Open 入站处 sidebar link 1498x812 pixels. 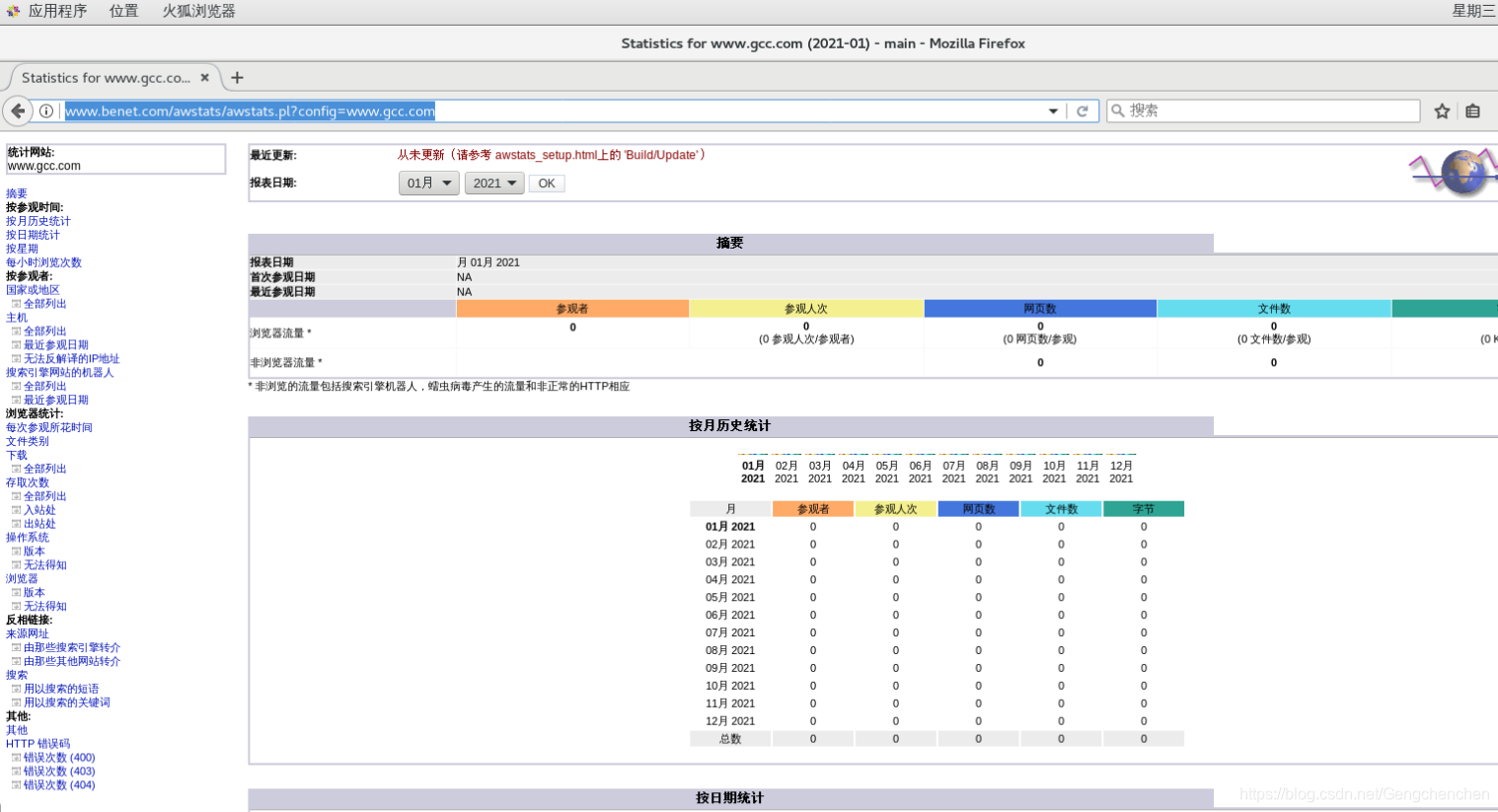click(x=39, y=510)
